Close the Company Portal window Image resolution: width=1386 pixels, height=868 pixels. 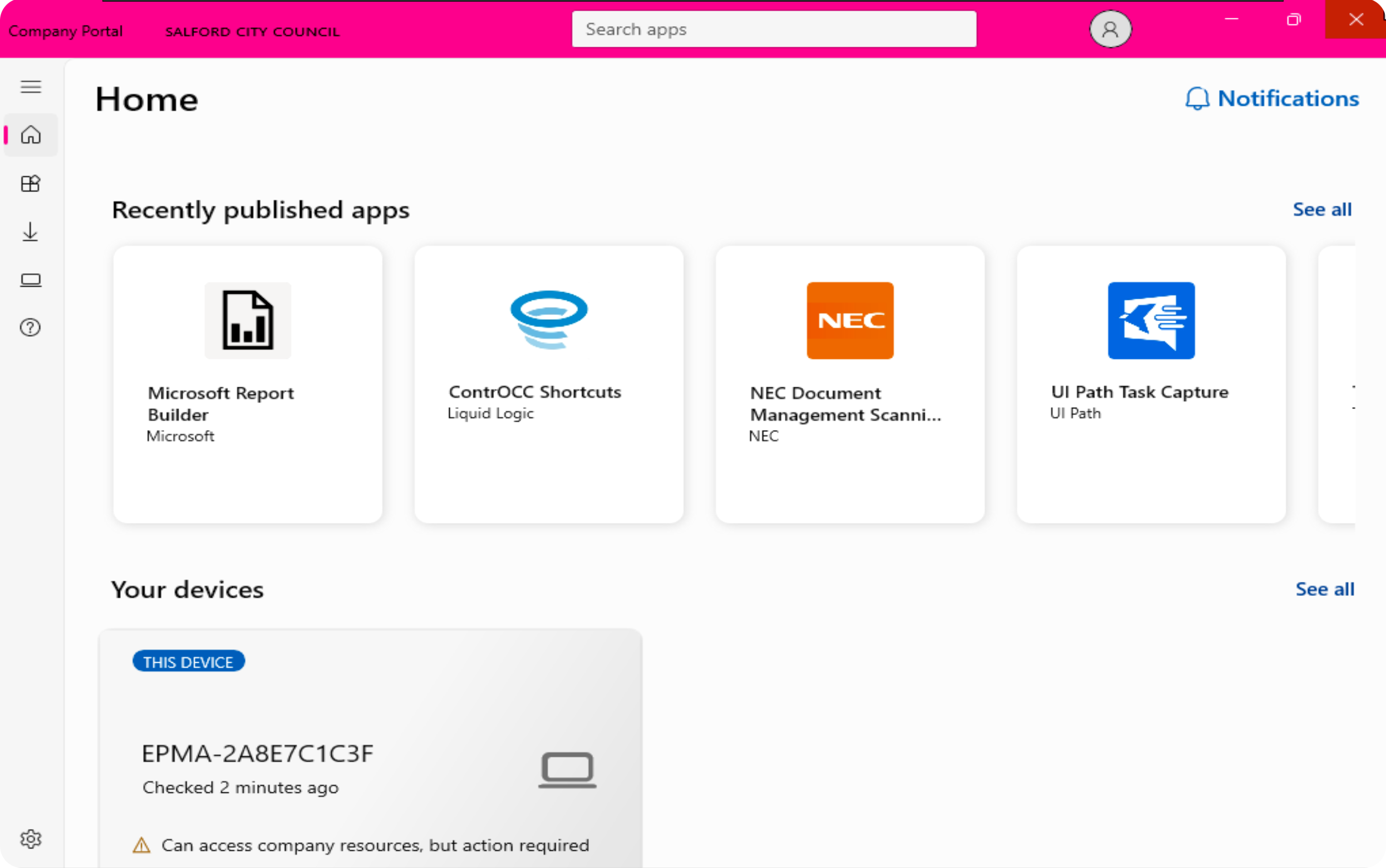(x=1355, y=19)
